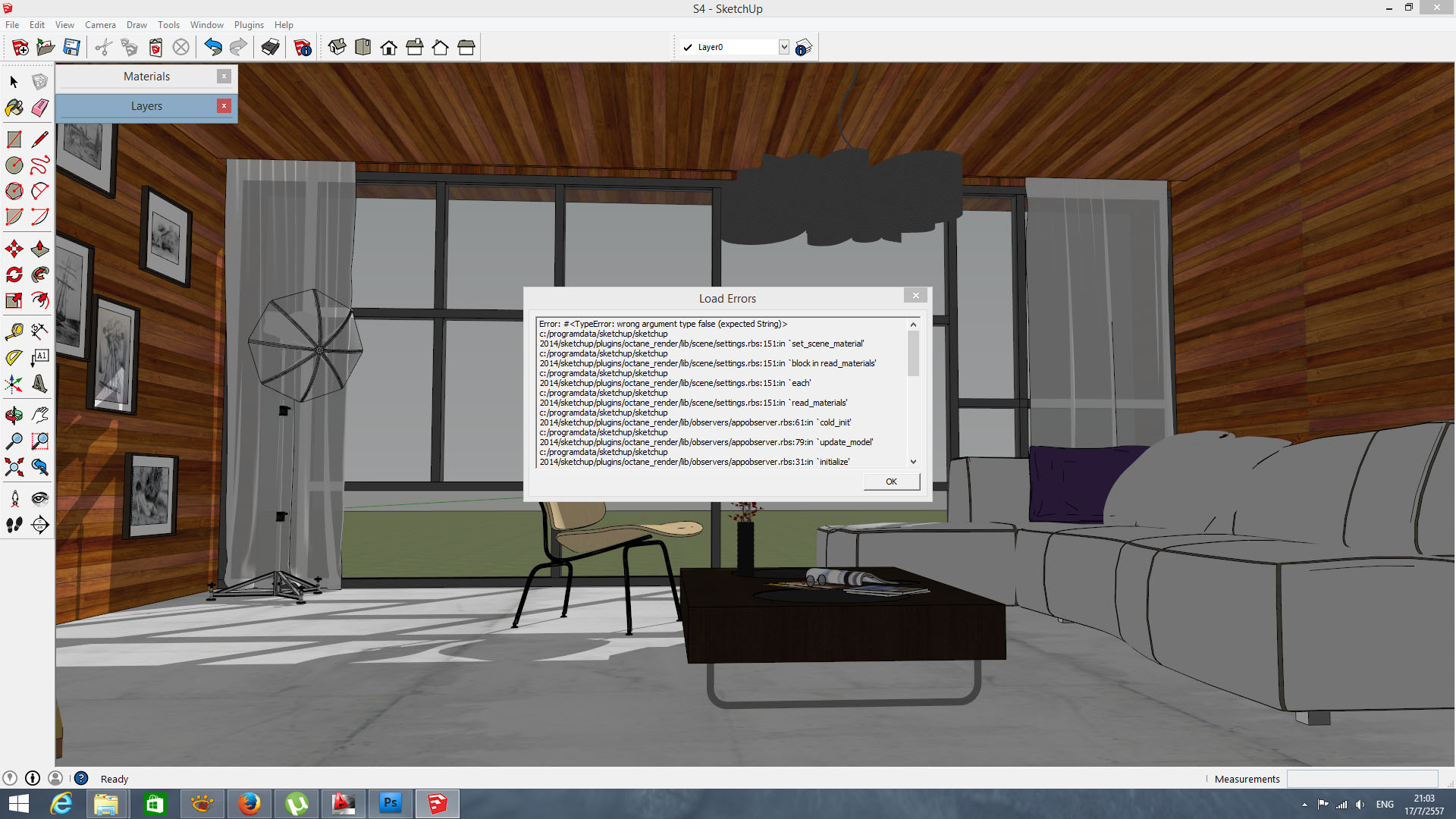The width and height of the screenshot is (1456, 819).
Task: Choose the Orbit camera tool
Action: (x=14, y=415)
